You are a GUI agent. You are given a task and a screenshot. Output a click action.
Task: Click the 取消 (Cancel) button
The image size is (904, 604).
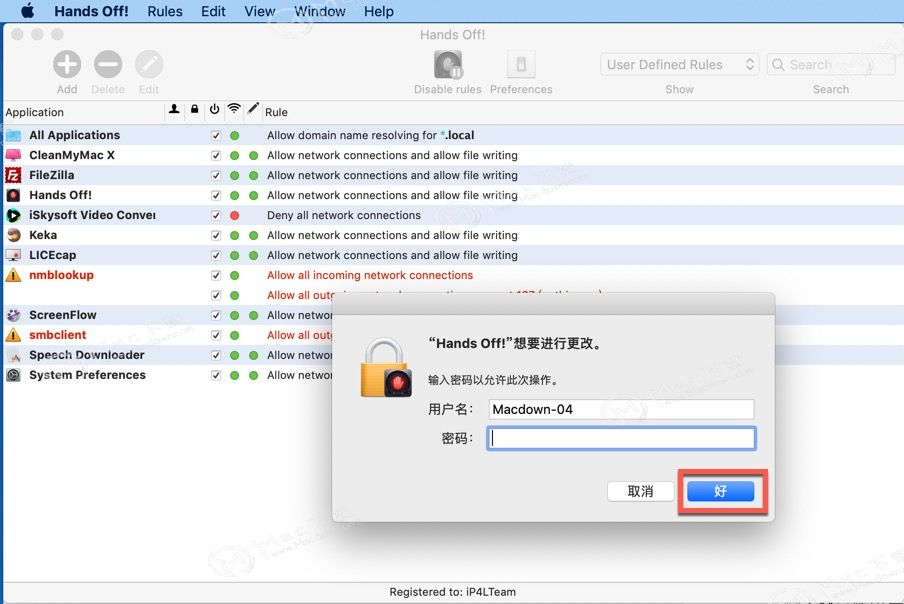641,491
